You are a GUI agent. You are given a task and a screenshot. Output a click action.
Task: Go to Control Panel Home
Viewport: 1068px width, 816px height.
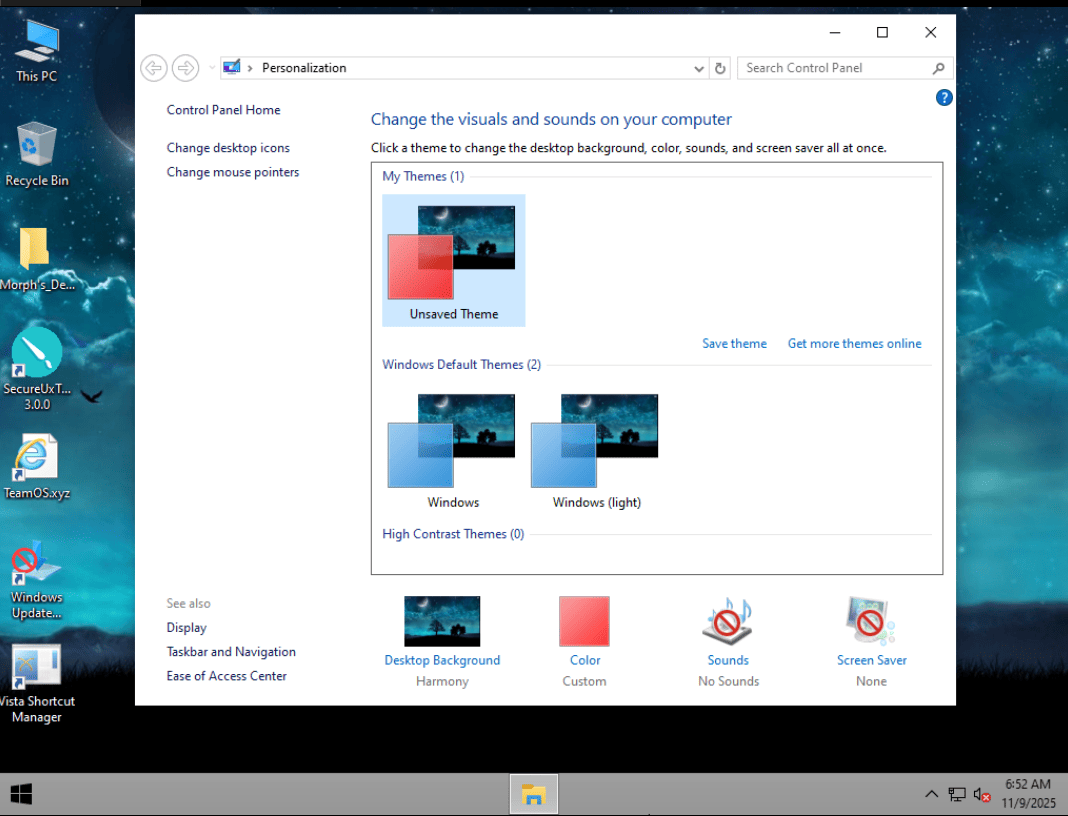pos(223,110)
